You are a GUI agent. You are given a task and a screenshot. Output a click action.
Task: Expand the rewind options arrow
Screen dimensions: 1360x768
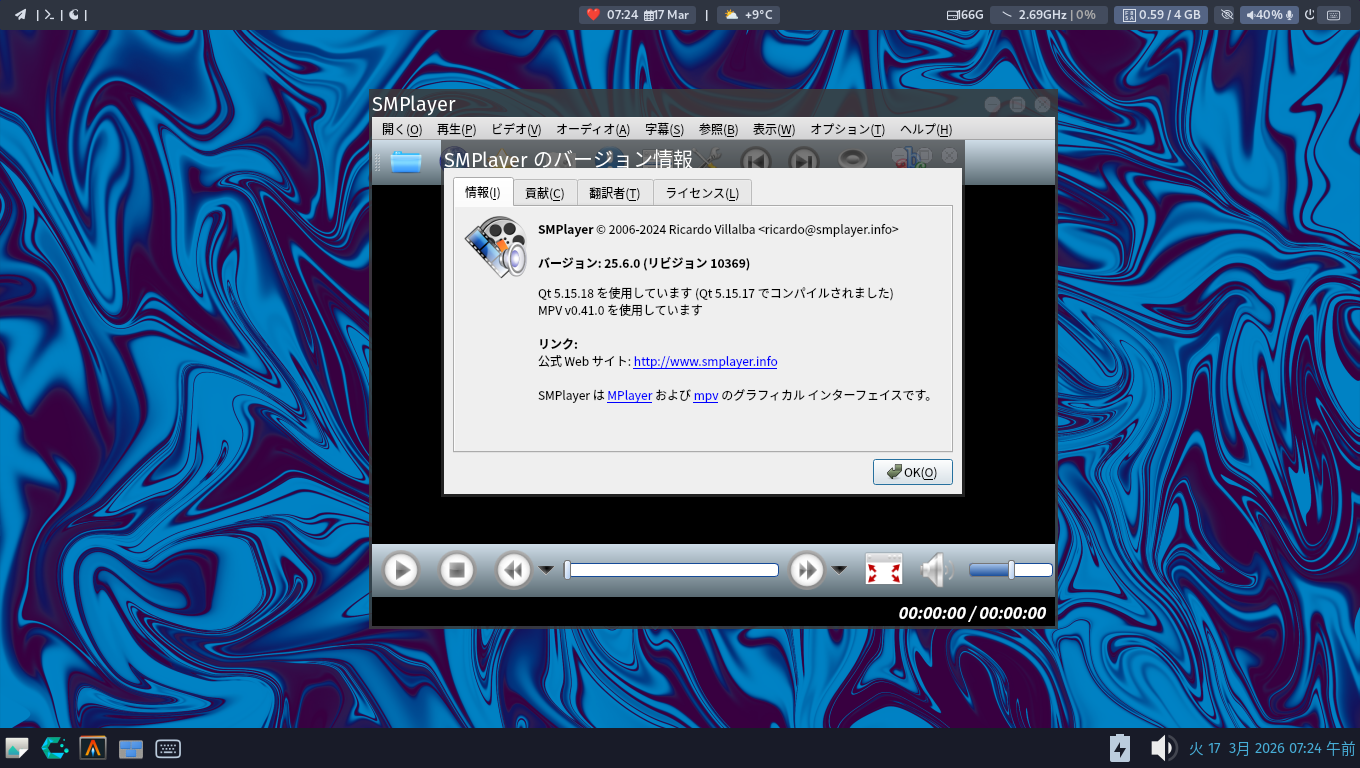pyautogui.click(x=546, y=570)
